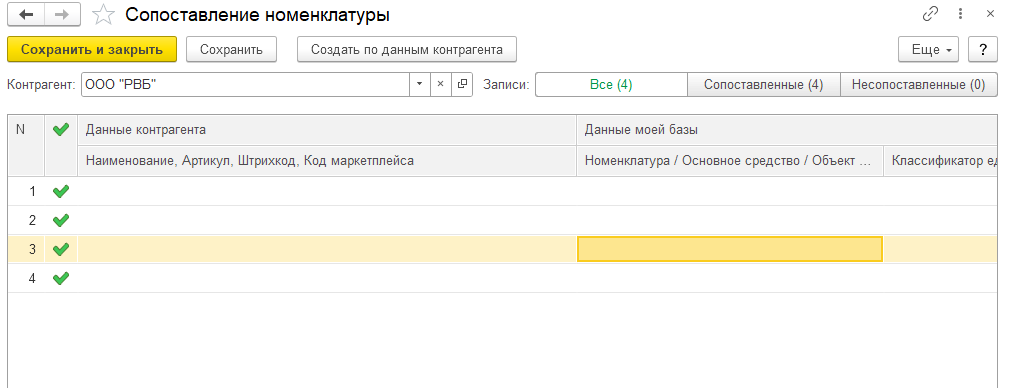1009x388 pixels.
Task: Switch to Все (4) records filter
Action: click(x=611, y=84)
